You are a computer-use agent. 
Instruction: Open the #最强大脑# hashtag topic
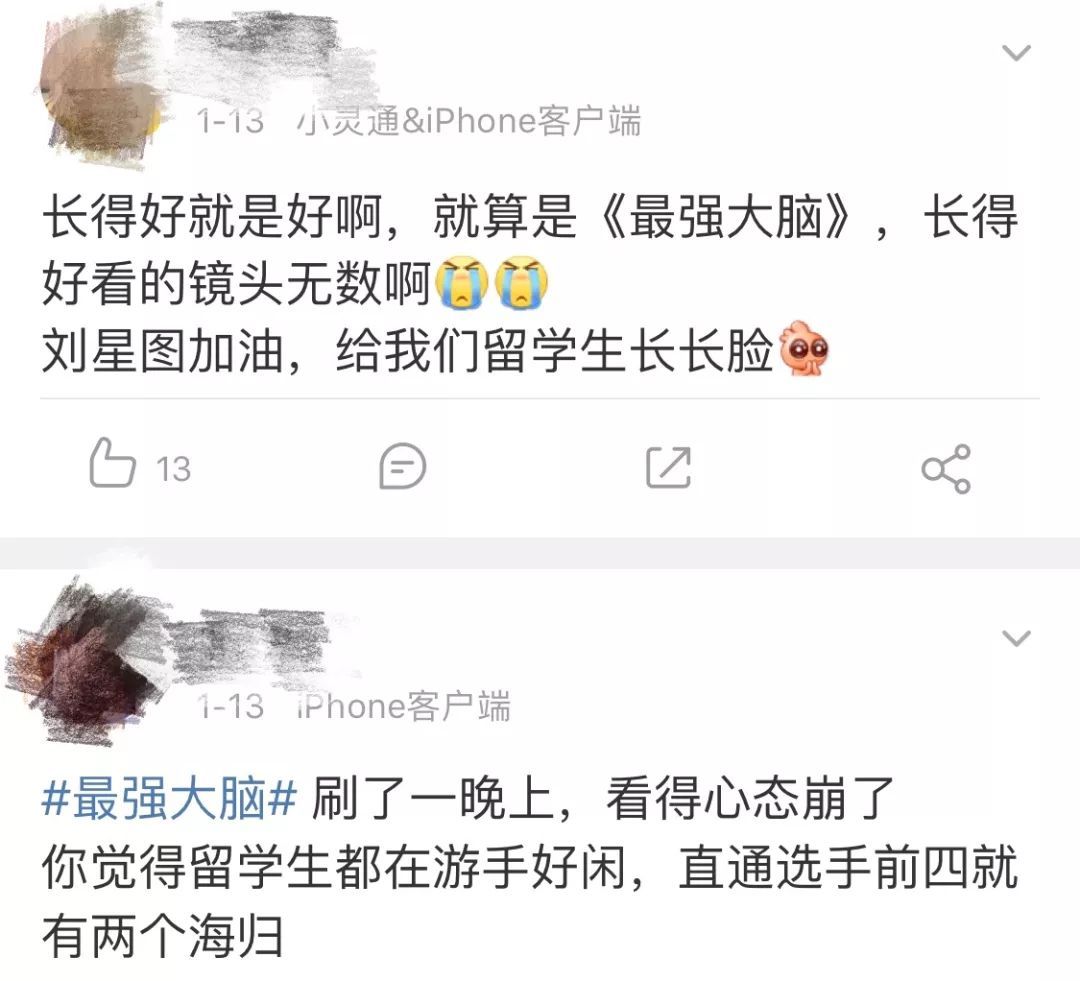coord(169,799)
